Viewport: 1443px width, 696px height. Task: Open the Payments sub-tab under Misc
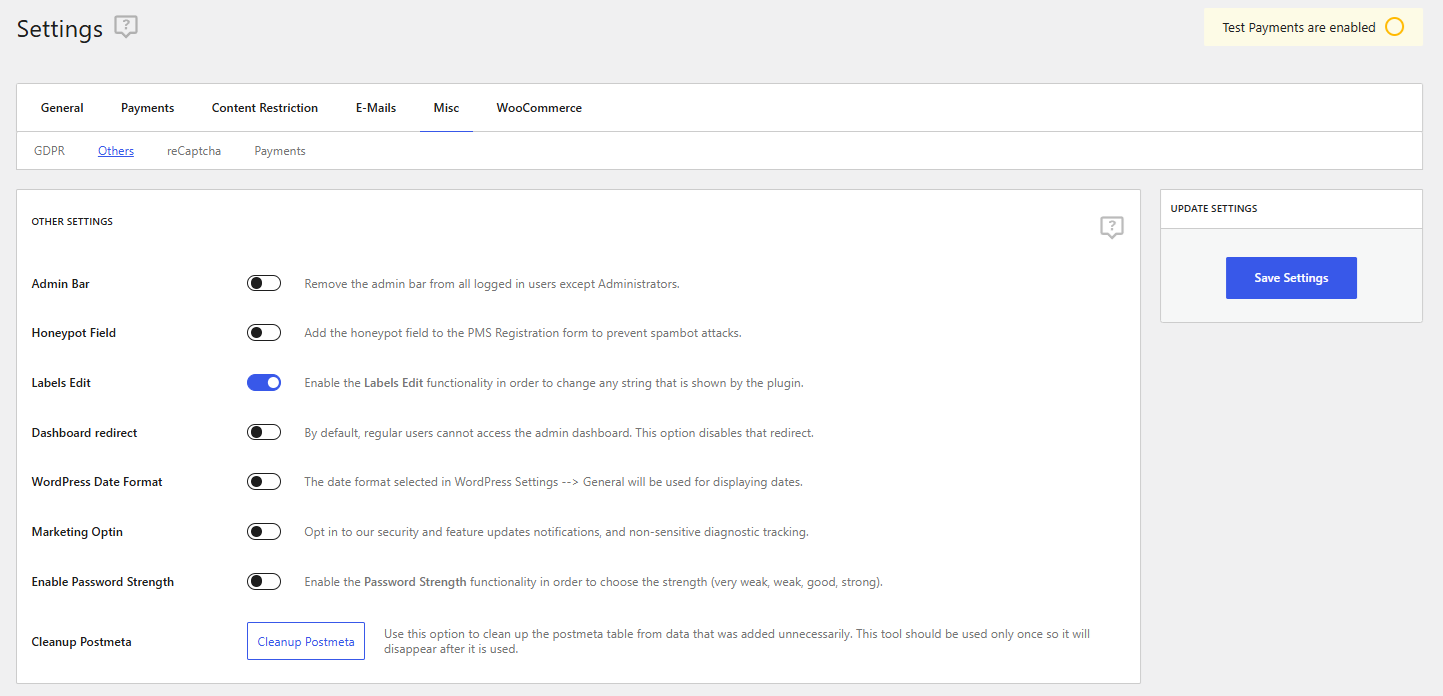click(280, 151)
